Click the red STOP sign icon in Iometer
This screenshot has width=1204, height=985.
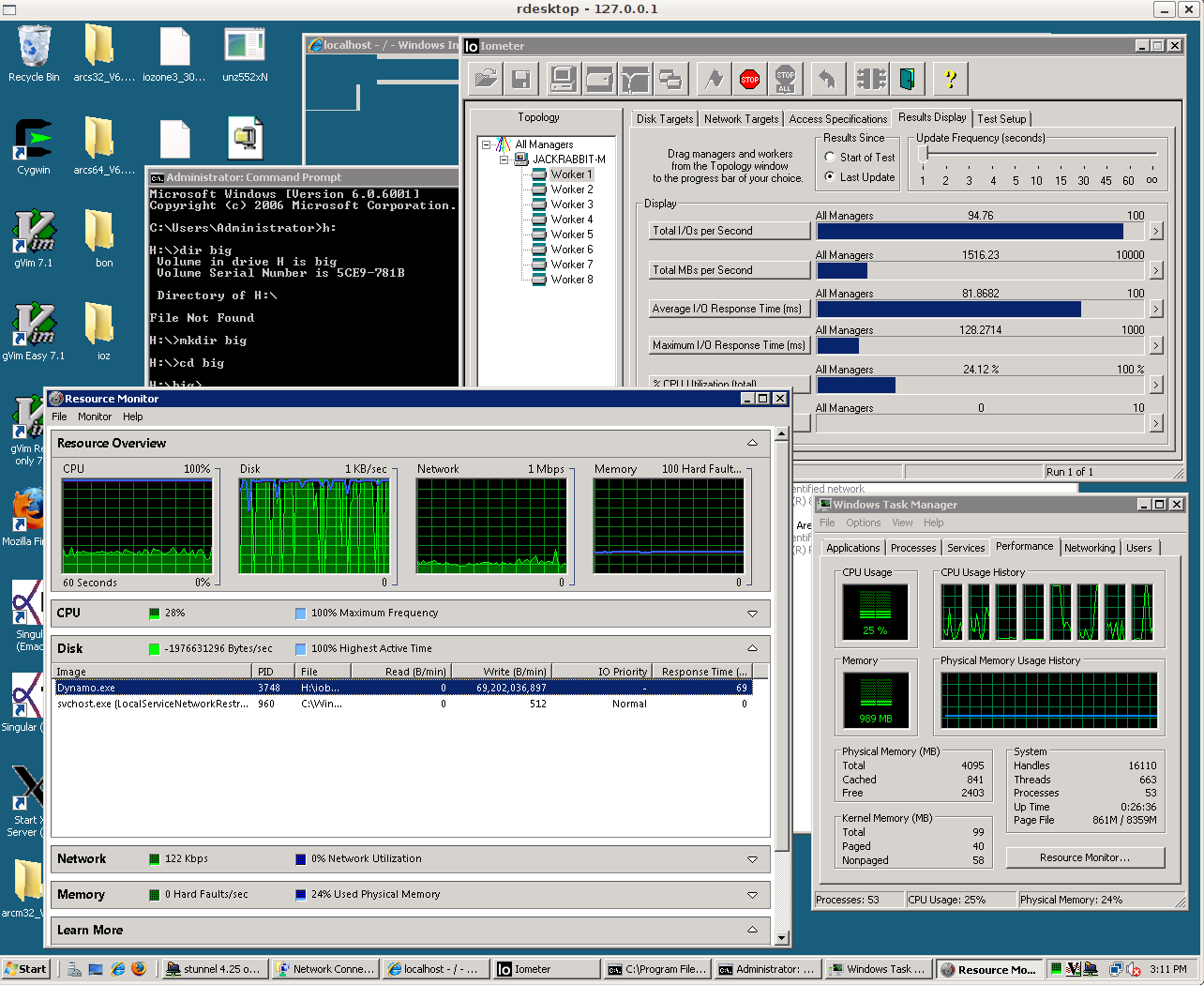[x=750, y=80]
